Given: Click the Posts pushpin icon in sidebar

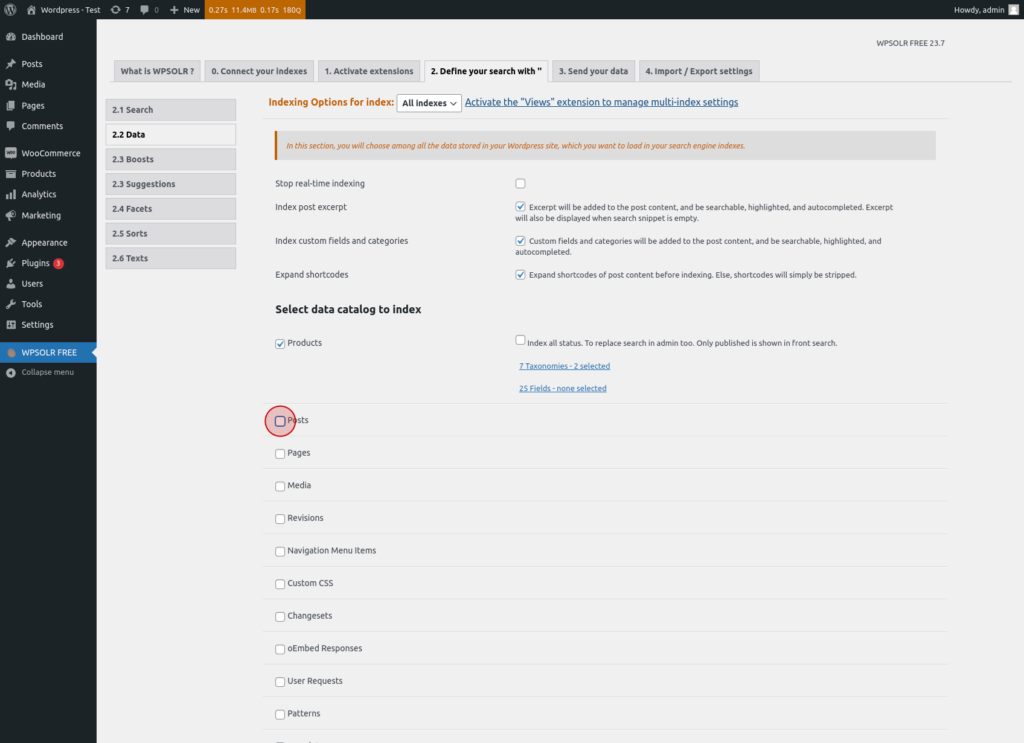Looking at the screenshot, I should click(x=10, y=64).
